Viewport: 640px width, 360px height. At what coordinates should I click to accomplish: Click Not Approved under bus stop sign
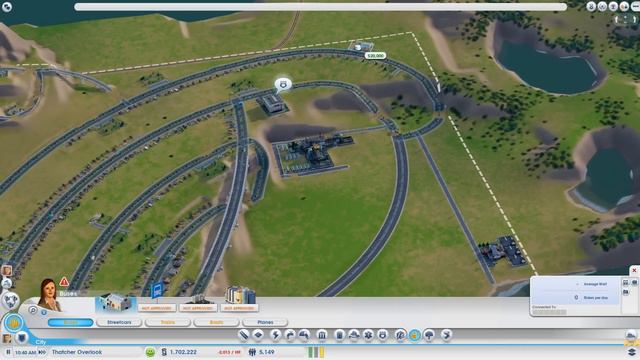pos(157,308)
